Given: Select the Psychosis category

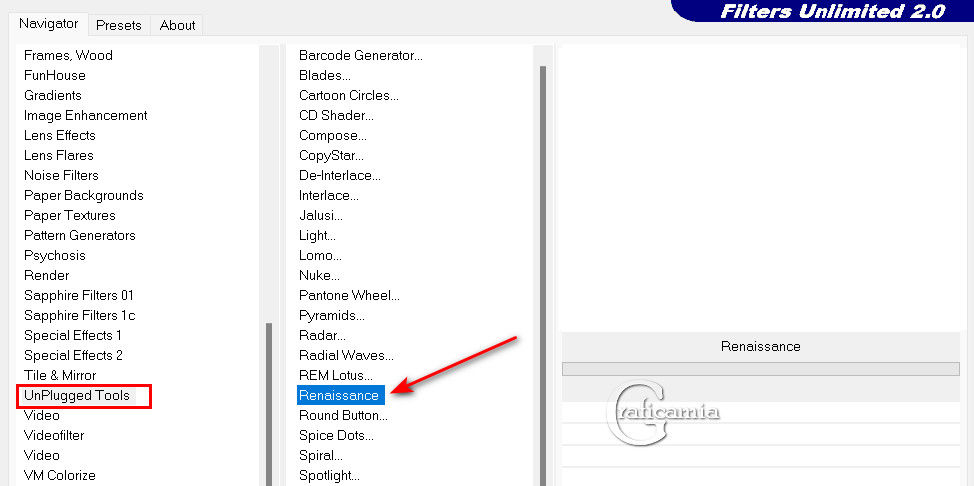Looking at the screenshot, I should tap(55, 255).
